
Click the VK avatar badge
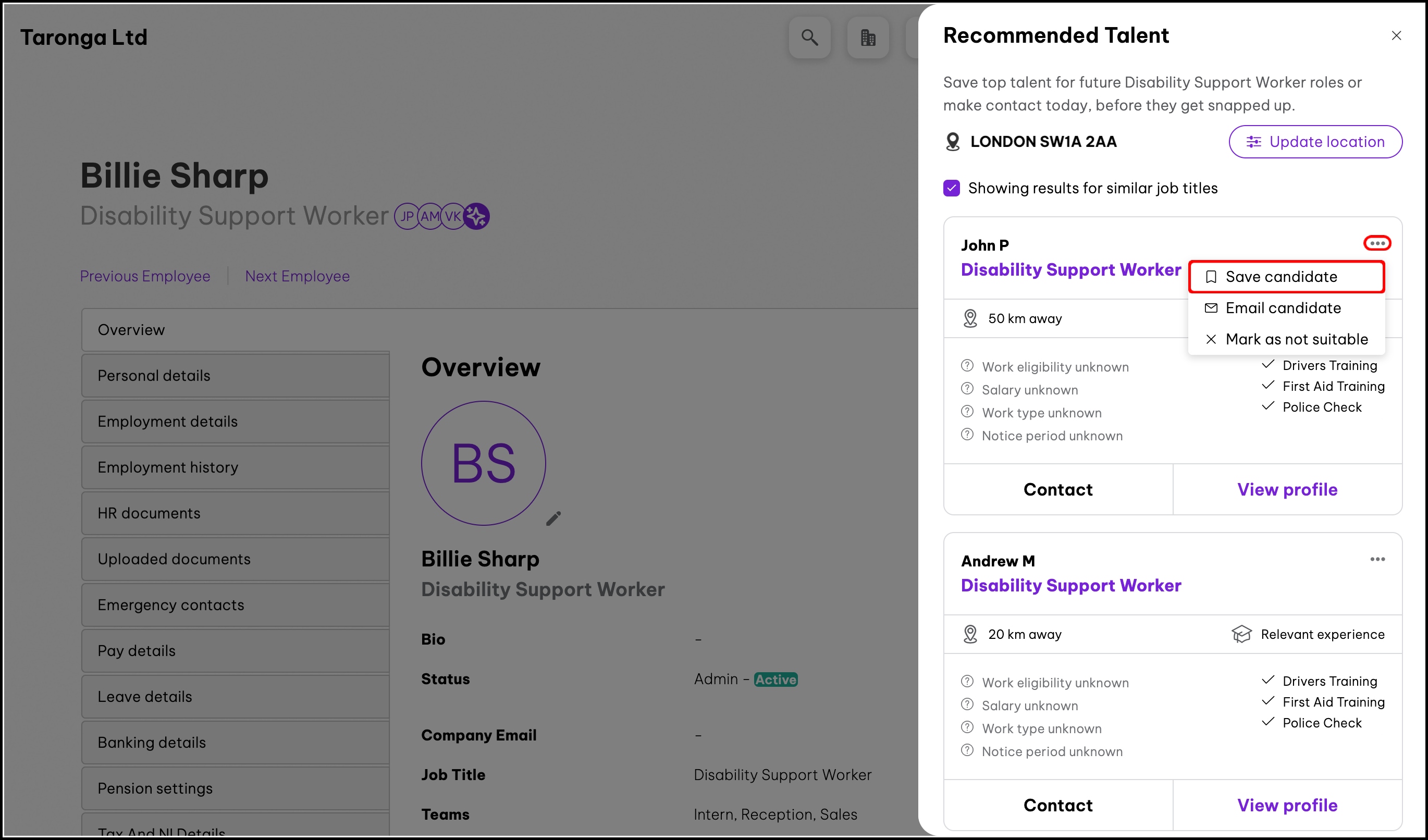[452, 216]
